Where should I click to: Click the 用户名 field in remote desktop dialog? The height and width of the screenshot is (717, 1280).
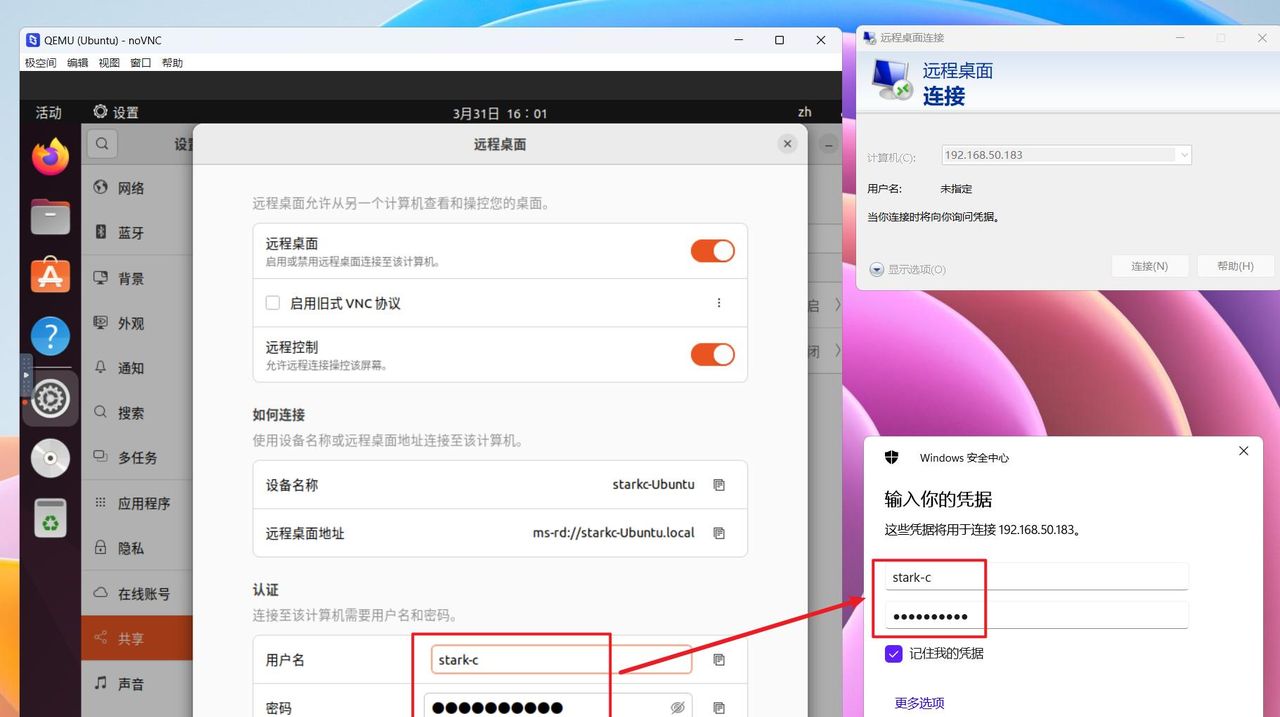point(561,660)
